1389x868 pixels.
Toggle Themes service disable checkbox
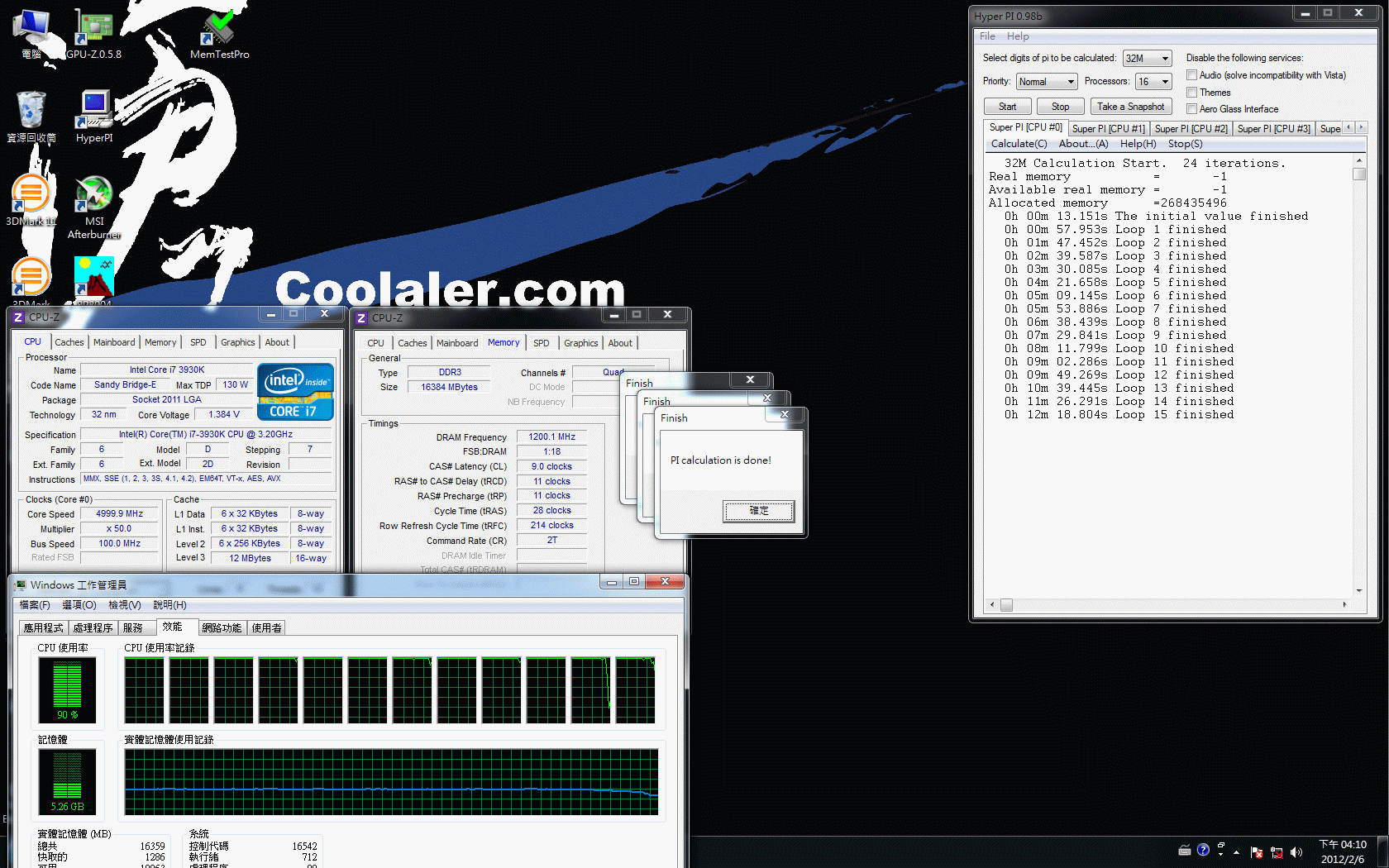(x=1192, y=93)
